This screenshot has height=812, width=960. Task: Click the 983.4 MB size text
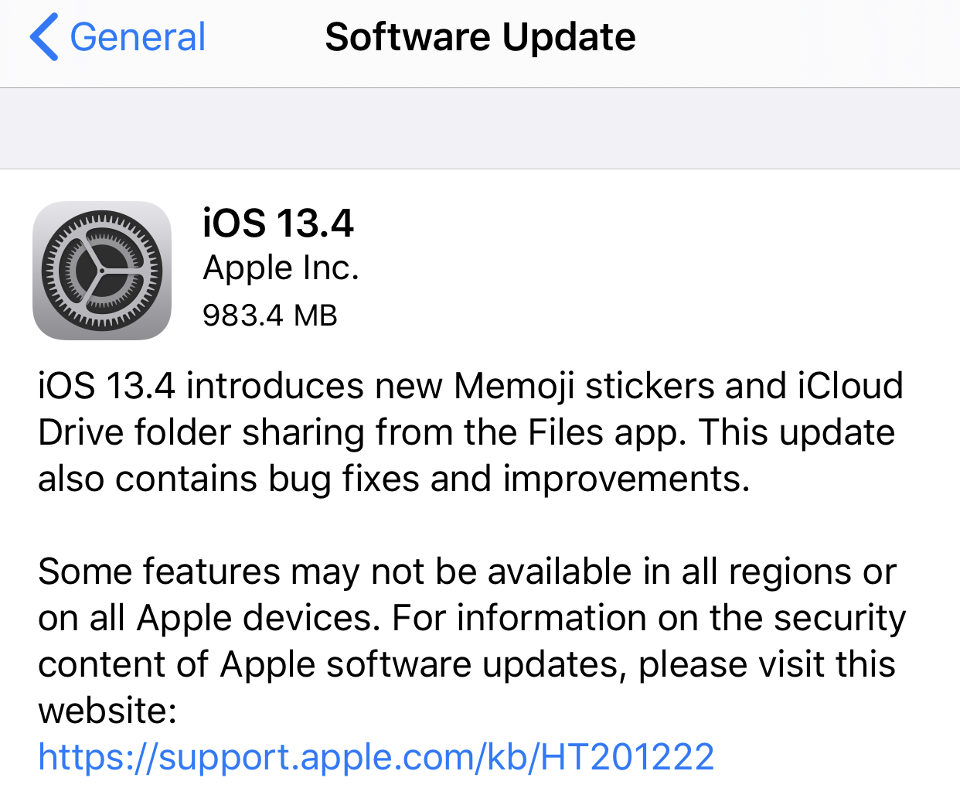[x=270, y=315]
